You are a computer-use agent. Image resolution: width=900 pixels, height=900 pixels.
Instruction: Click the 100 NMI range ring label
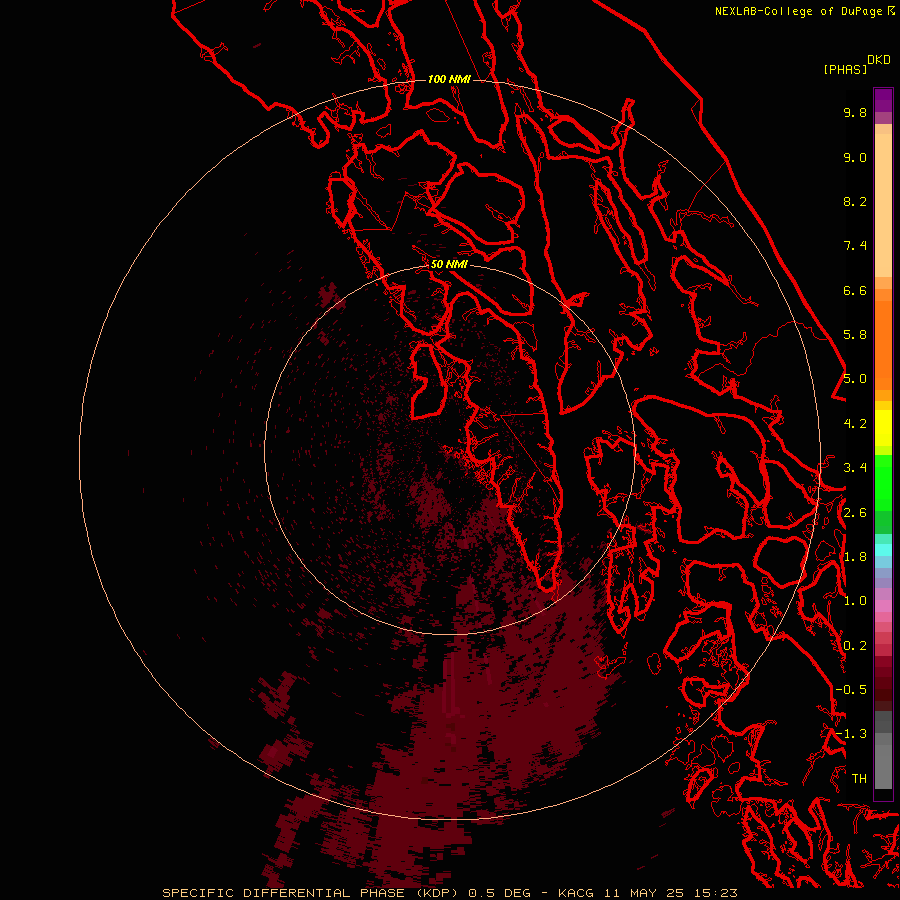[x=449, y=79]
